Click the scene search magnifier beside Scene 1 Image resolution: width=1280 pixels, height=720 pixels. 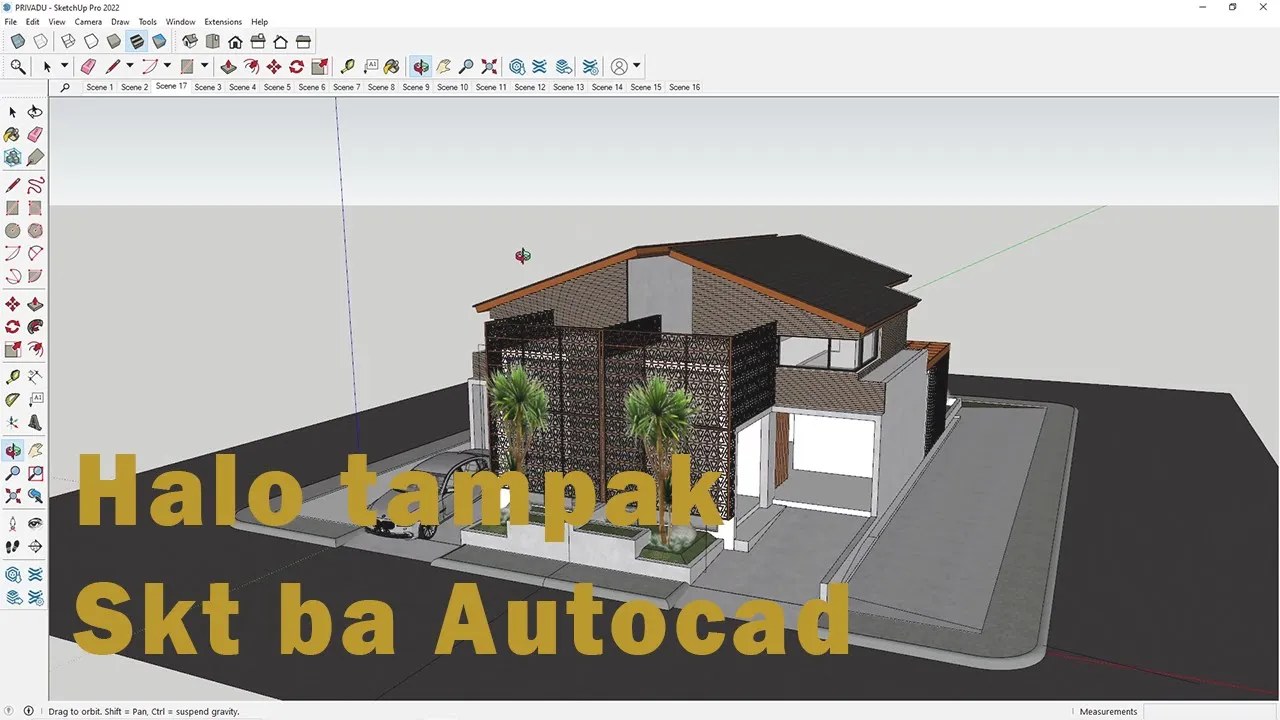65,87
